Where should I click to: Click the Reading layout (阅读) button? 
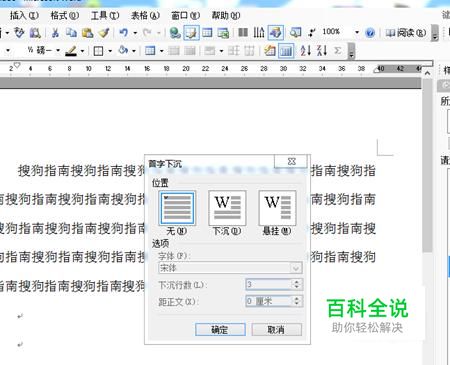coord(406,33)
